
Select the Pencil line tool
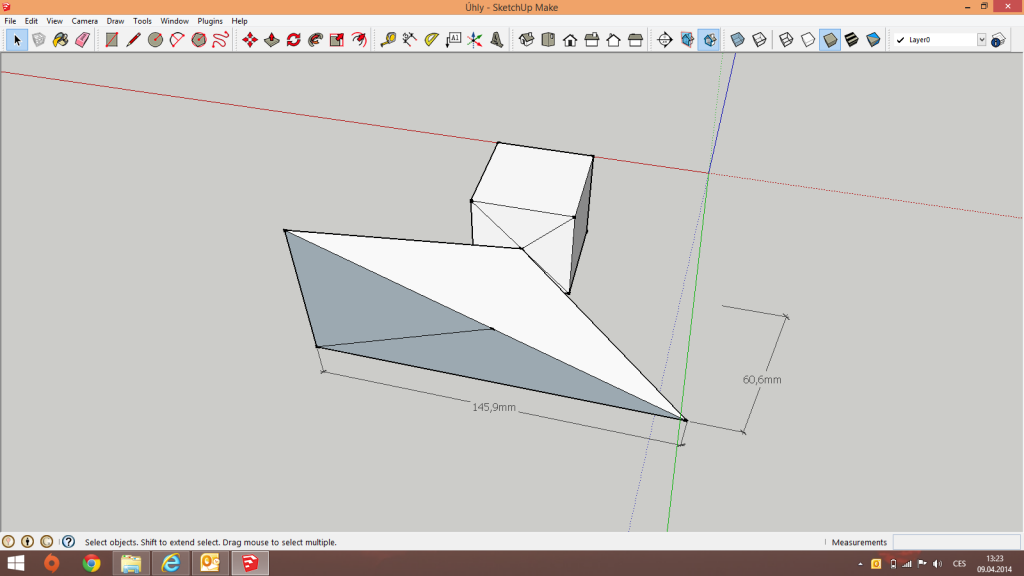tap(133, 40)
